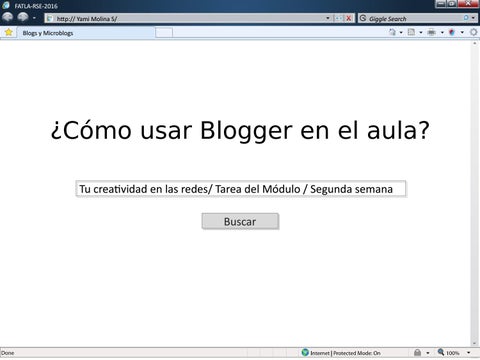Click Internet | Protected Mode: On status text

345,353
